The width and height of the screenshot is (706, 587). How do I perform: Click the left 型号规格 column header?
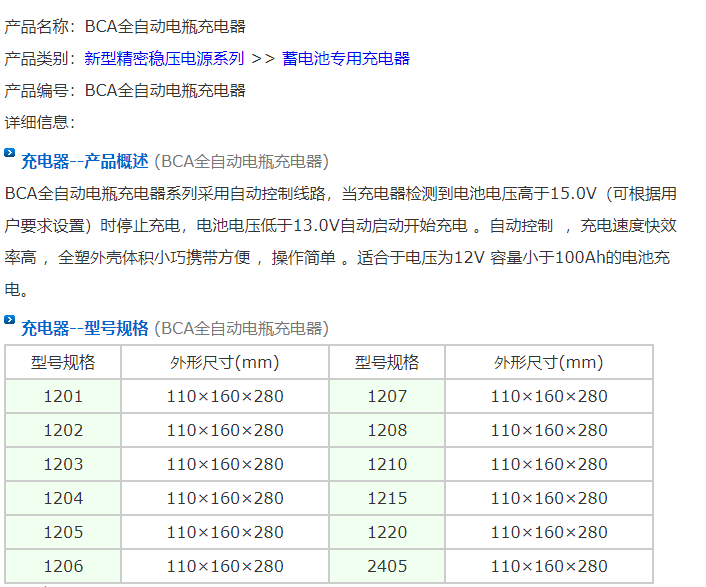click(x=63, y=362)
